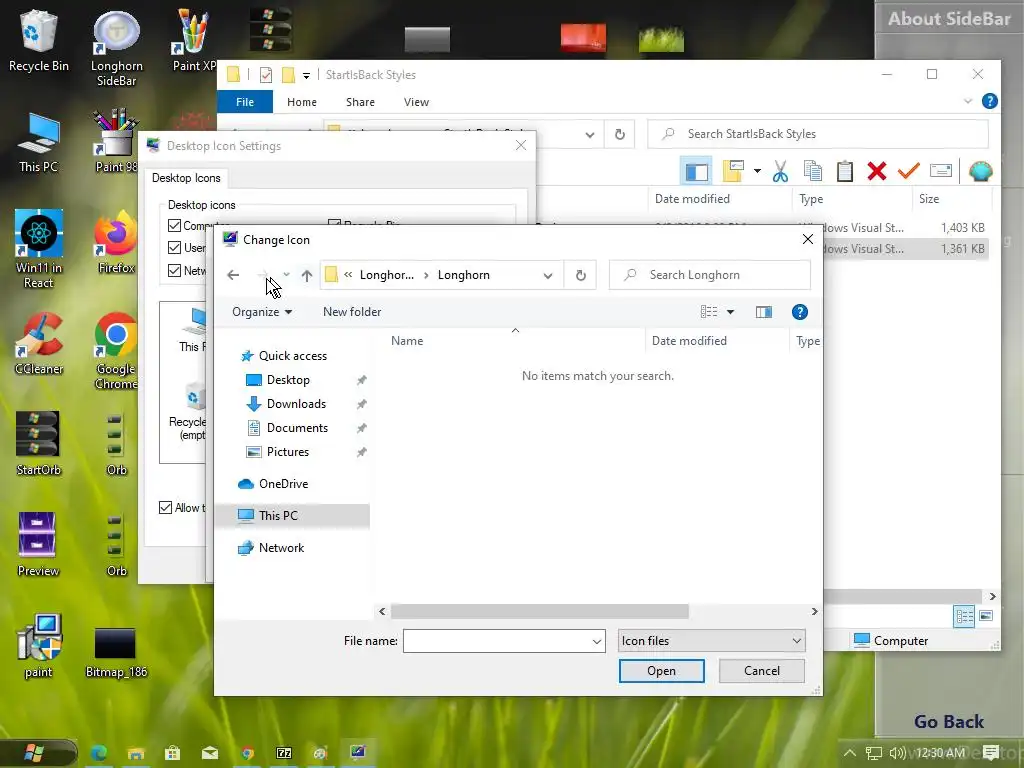This screenshot has height=768, width=1024.
Task: Click the orange checkmark toolbar icon
Action: (908, 171)
